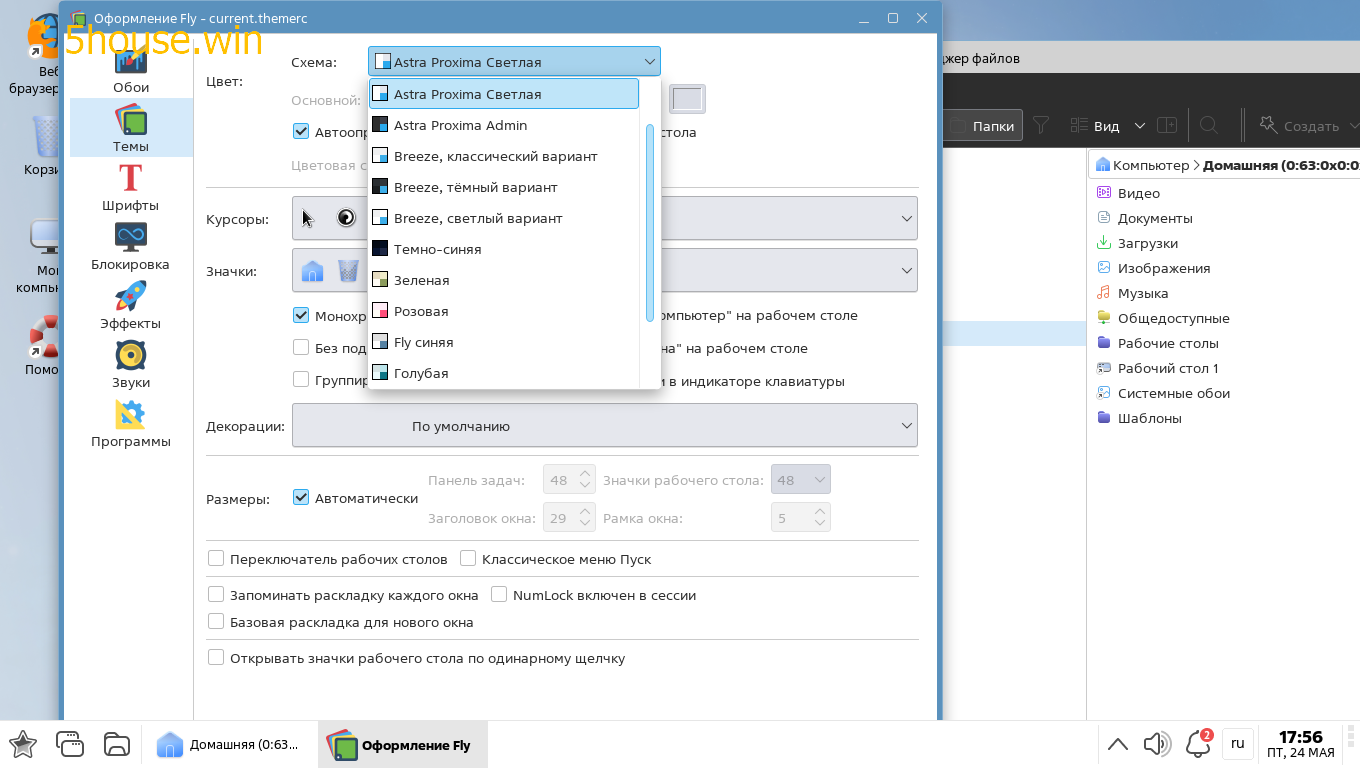Click Компьютер in file manager breadcrumb
Viewport: 1360px width, 768px height.
pyautogui.click(x=1150, y=165)
